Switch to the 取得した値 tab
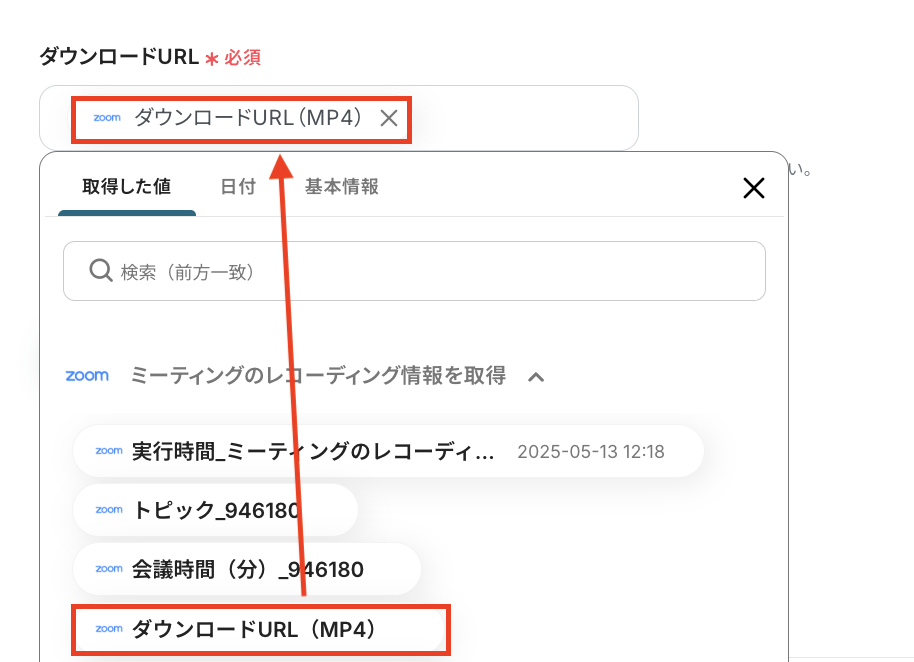The height and width of the screenshot is (662, 914). 126,187
